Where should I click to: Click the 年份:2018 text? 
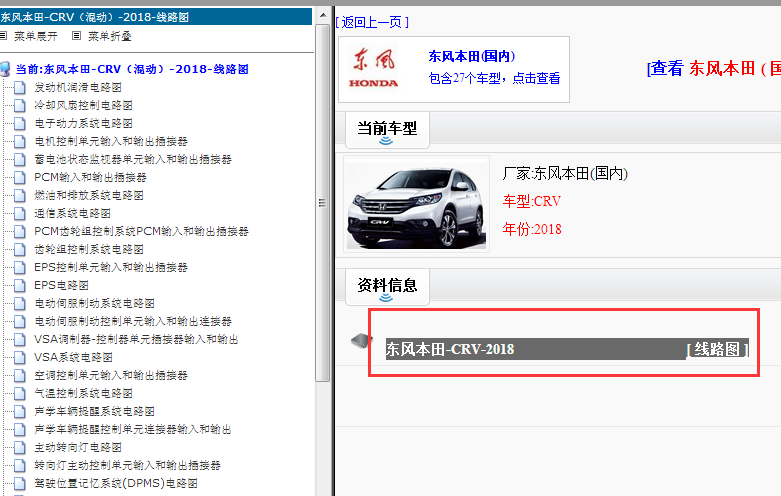click(x=531, y=229)
